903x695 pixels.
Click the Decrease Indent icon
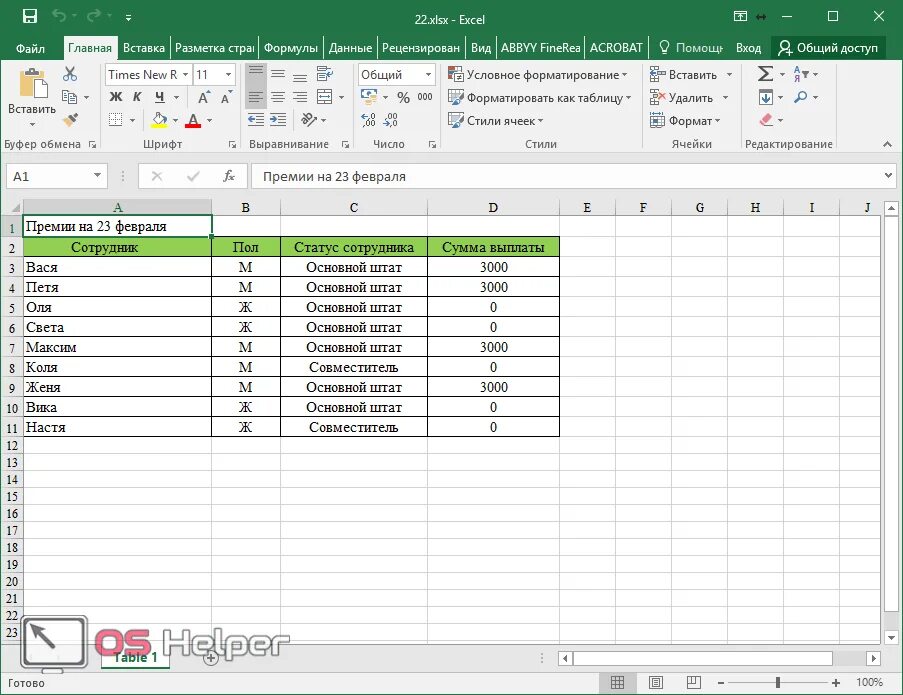pos(256,120)
